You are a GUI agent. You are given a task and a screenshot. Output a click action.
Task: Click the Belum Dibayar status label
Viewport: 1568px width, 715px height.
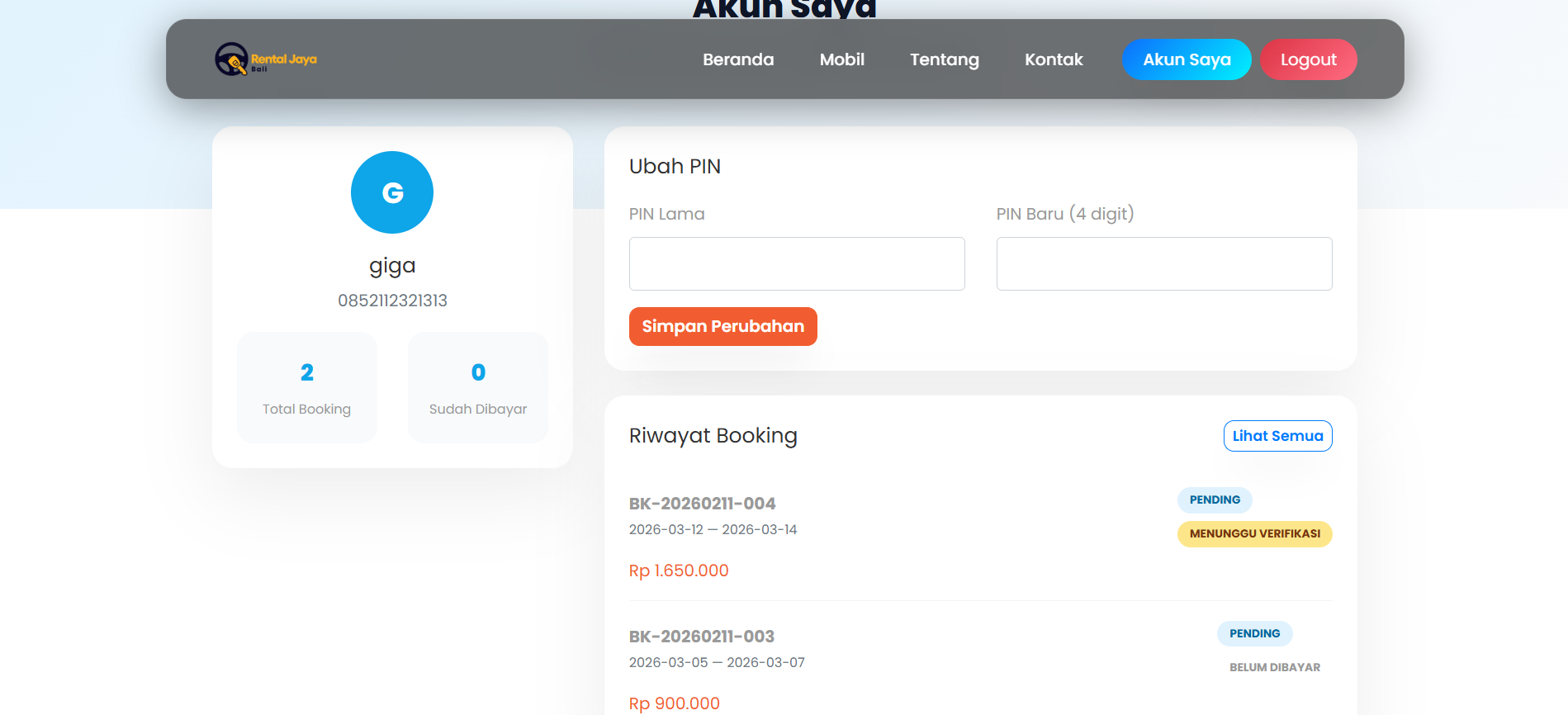coord(1274,667)
